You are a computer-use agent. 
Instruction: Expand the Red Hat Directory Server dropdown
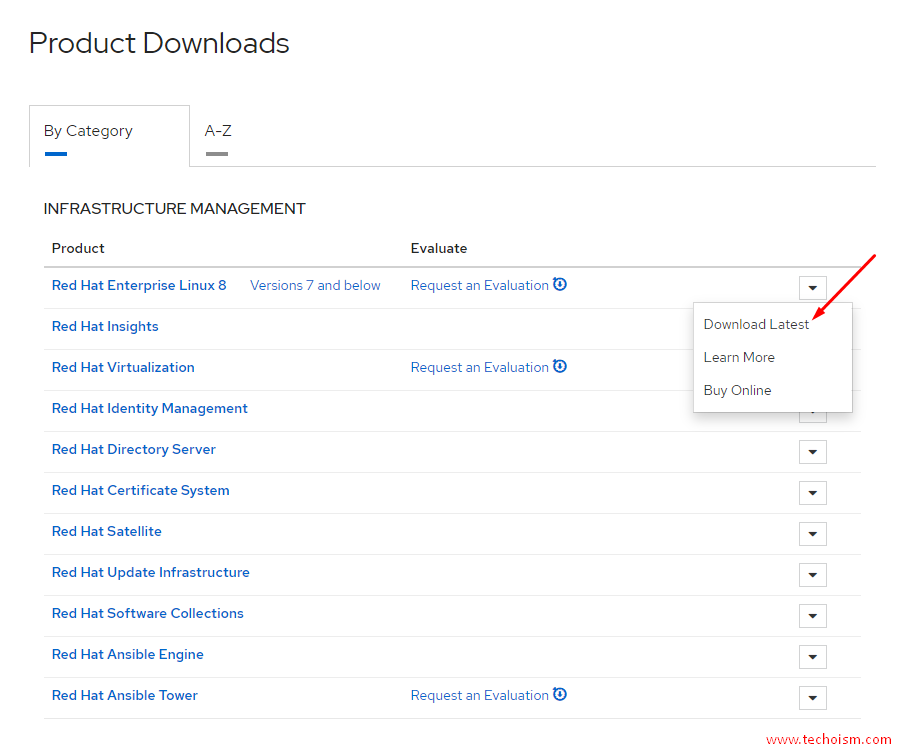point(813,452)
